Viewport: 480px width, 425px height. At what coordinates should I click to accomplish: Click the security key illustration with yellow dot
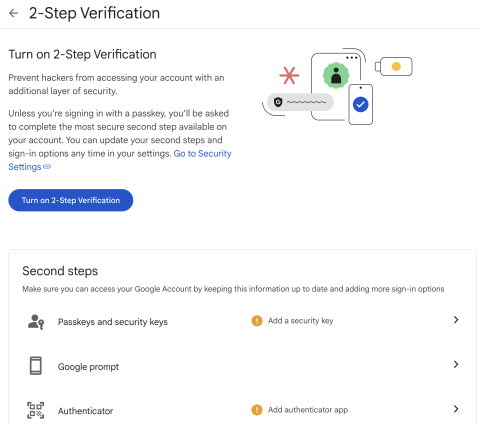[x=394, y=67]
